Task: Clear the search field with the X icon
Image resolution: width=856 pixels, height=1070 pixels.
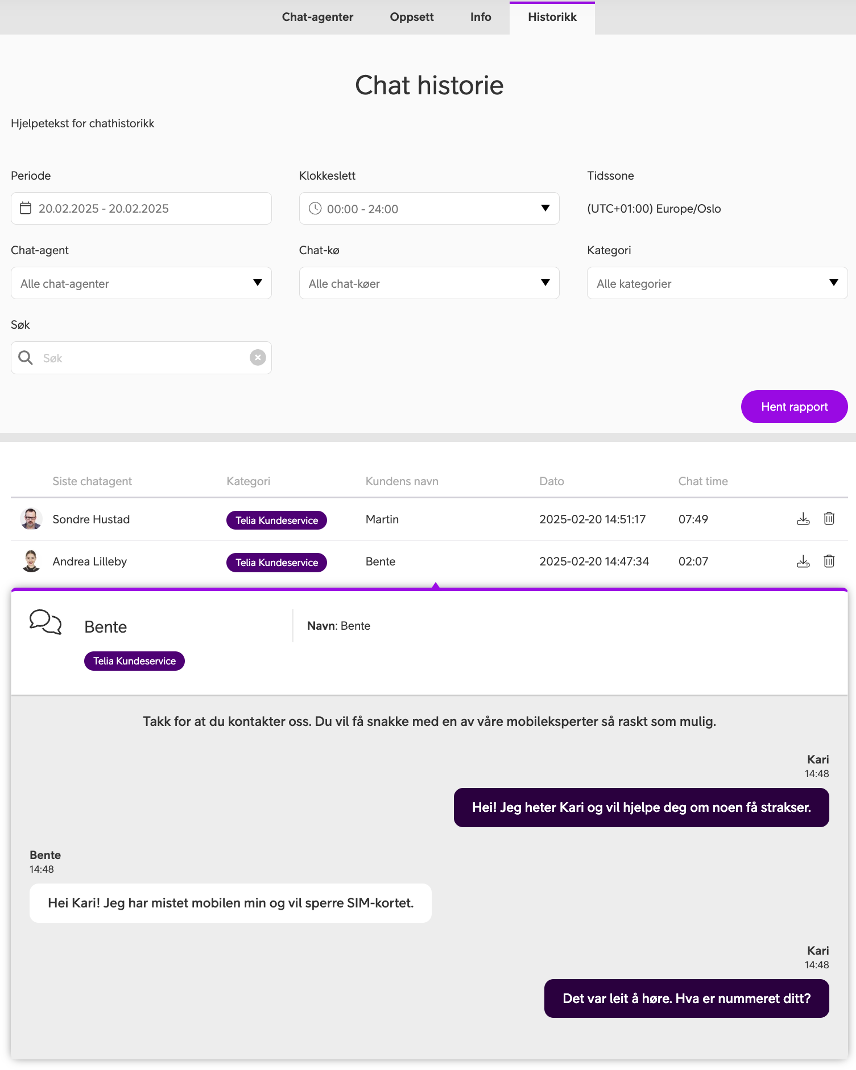Action: coord(257,358)
